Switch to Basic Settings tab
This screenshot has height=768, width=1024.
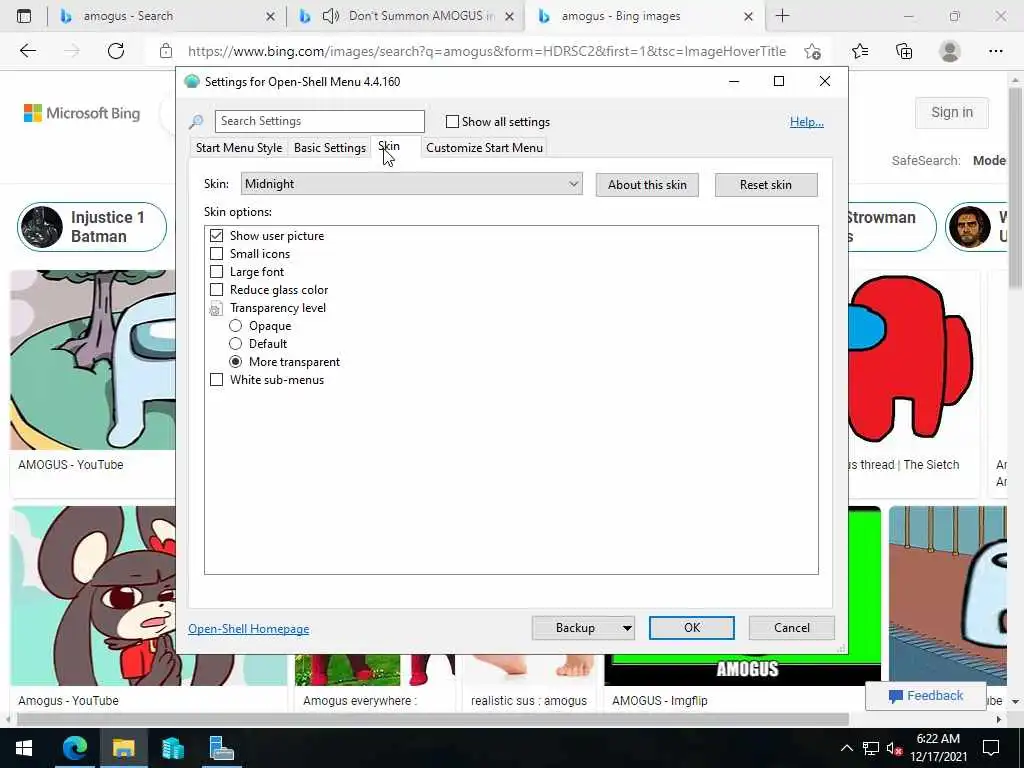coord(330,148)
